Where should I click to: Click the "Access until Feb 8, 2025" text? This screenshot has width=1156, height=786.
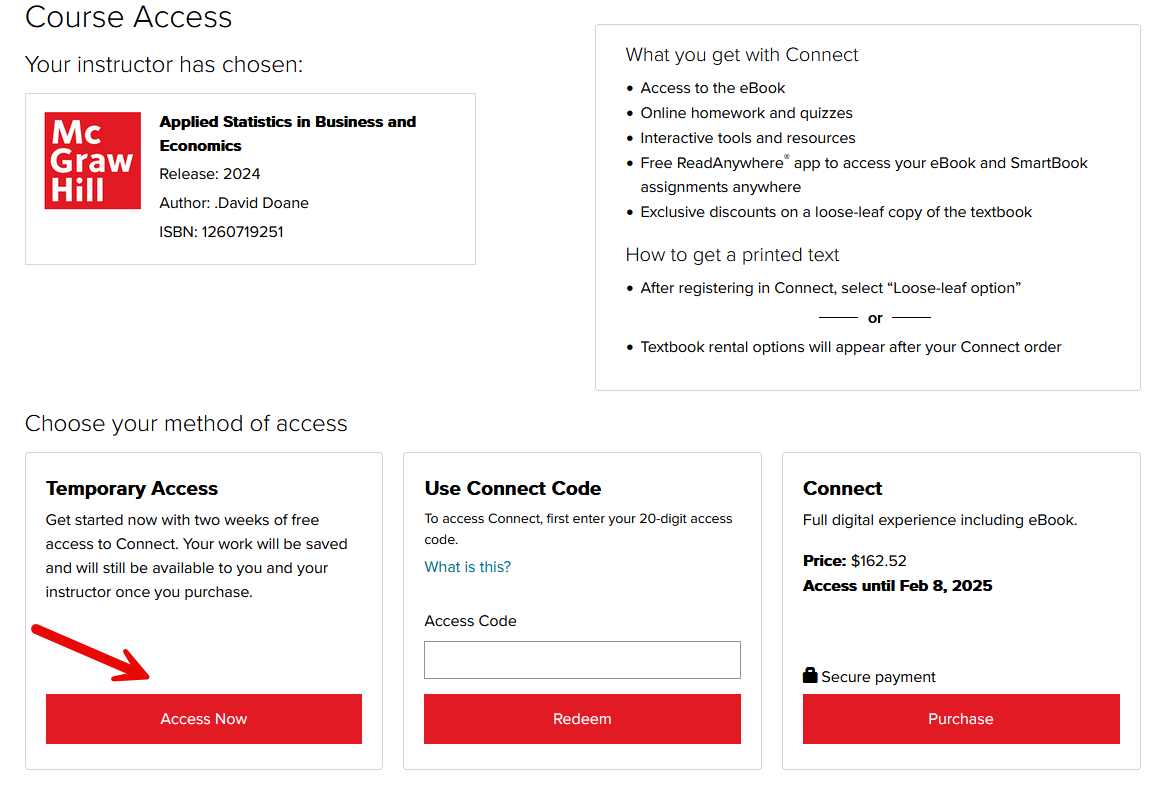tap(897, 586)
